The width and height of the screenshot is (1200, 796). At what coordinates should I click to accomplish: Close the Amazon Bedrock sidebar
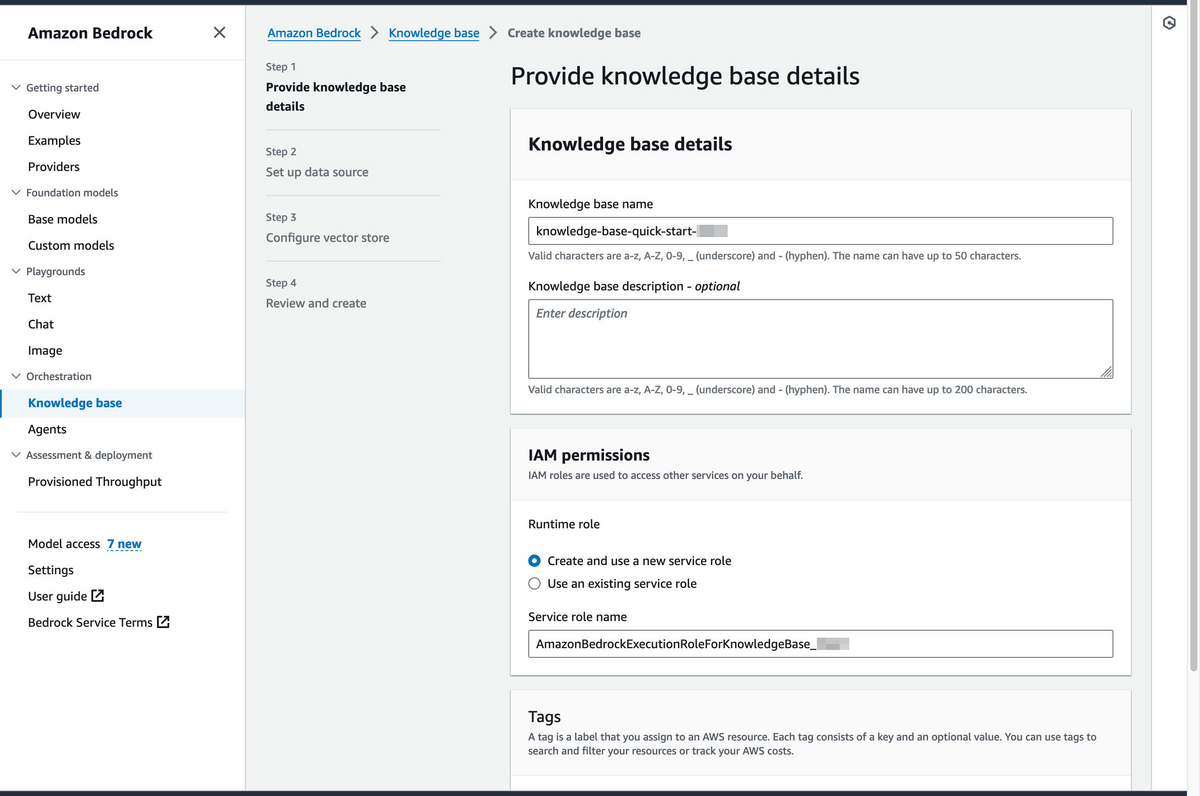219,33
